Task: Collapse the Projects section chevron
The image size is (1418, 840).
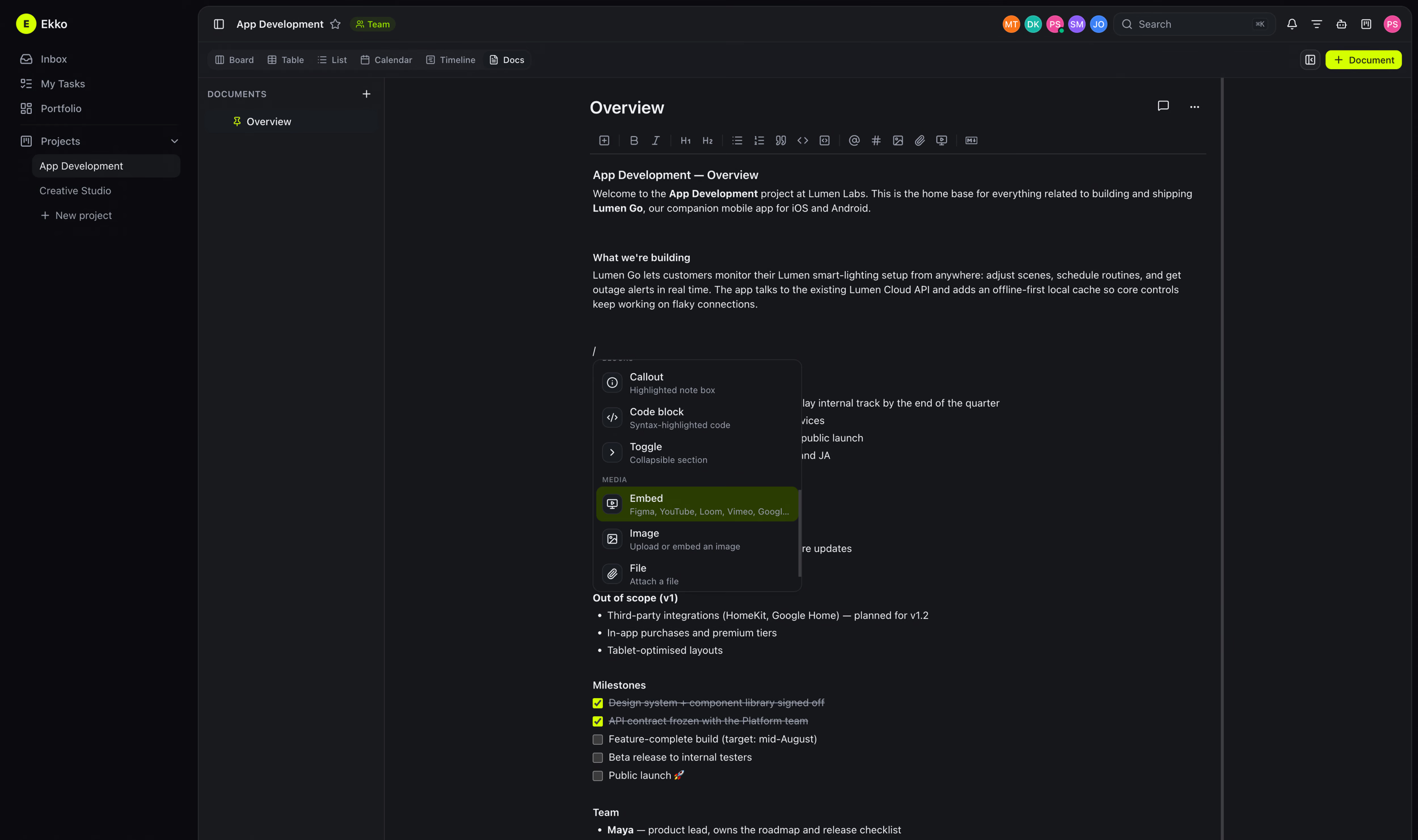Action: click(x=174, y=141)
